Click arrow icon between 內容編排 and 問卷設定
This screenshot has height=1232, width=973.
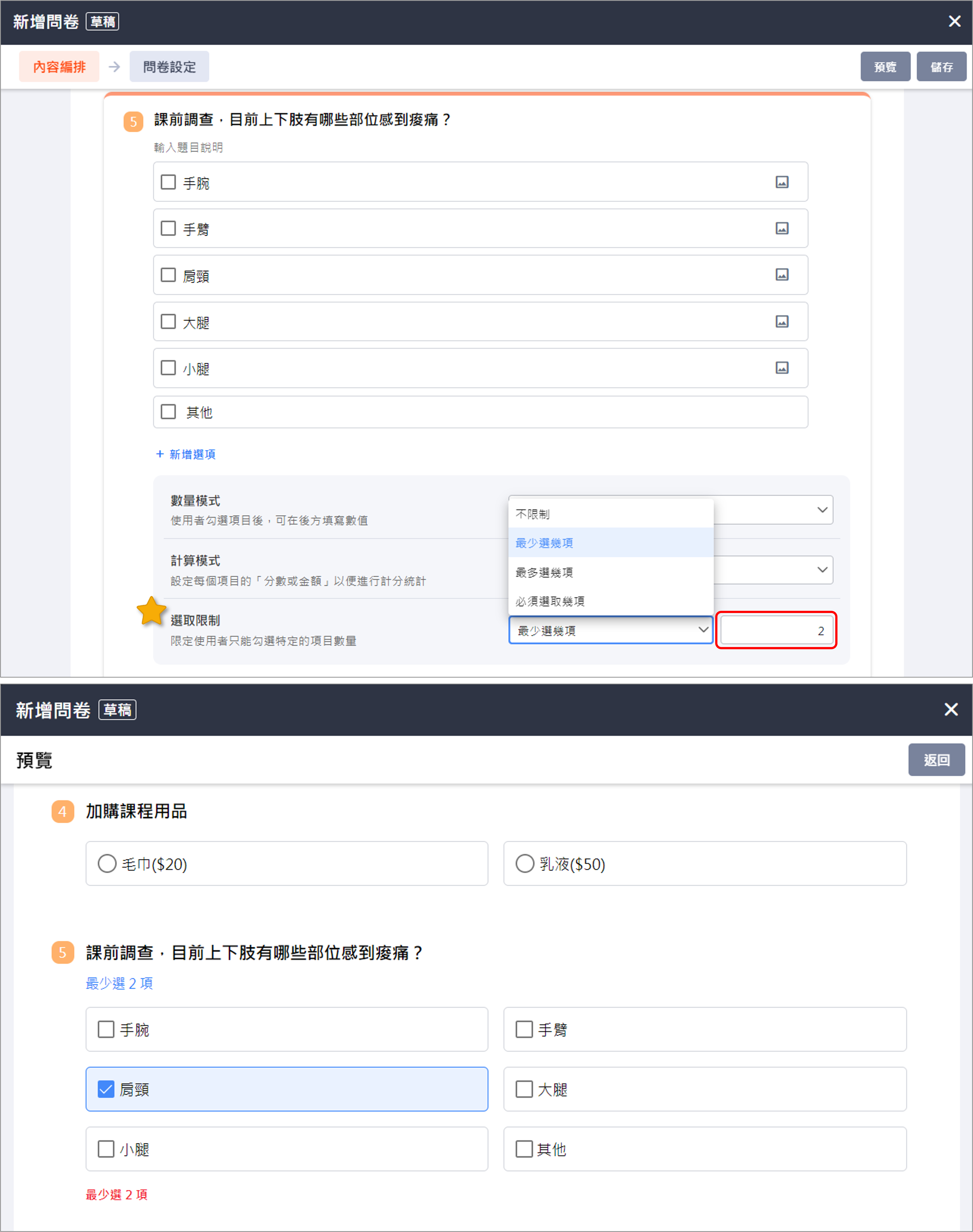click(115, 67)
